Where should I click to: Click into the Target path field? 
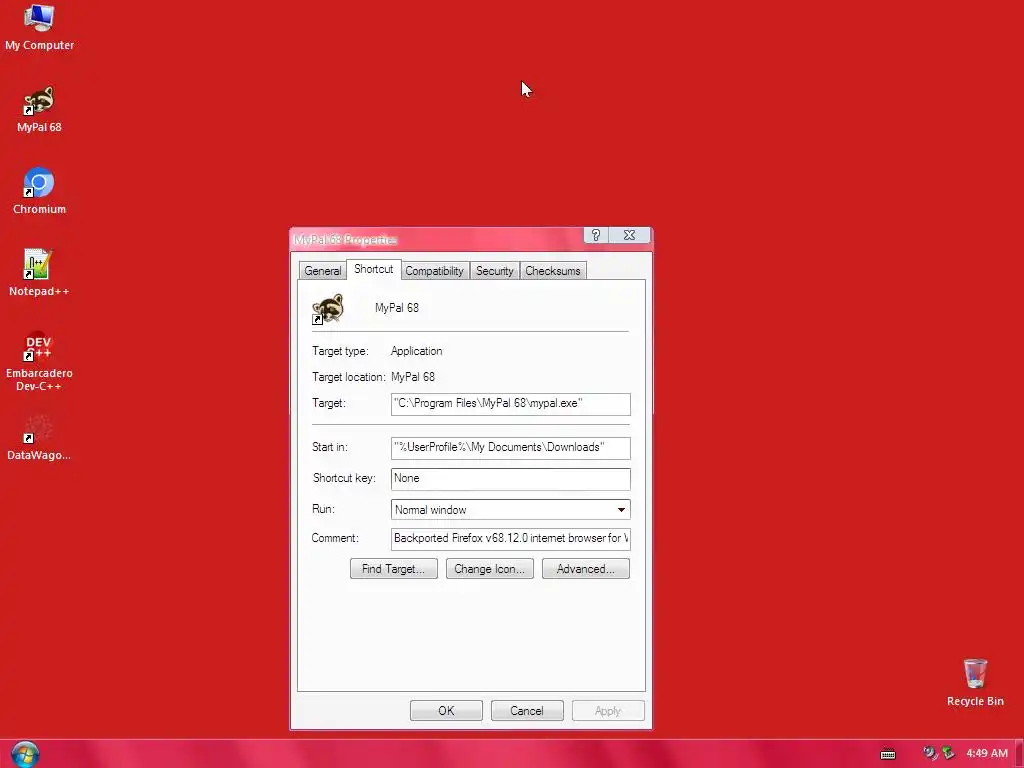point(511,404)
